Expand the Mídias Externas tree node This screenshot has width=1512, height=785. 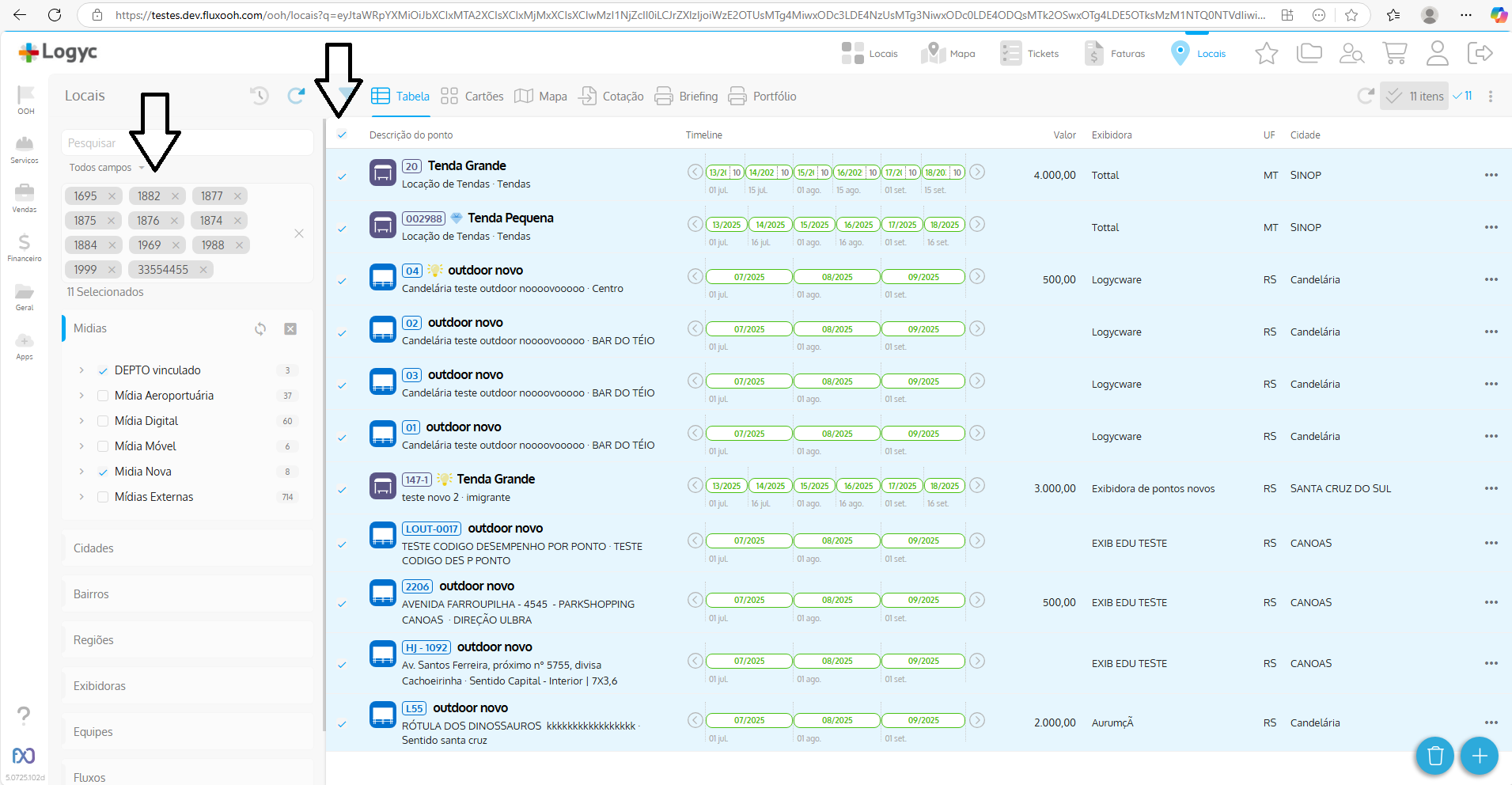tap(81, 497)
